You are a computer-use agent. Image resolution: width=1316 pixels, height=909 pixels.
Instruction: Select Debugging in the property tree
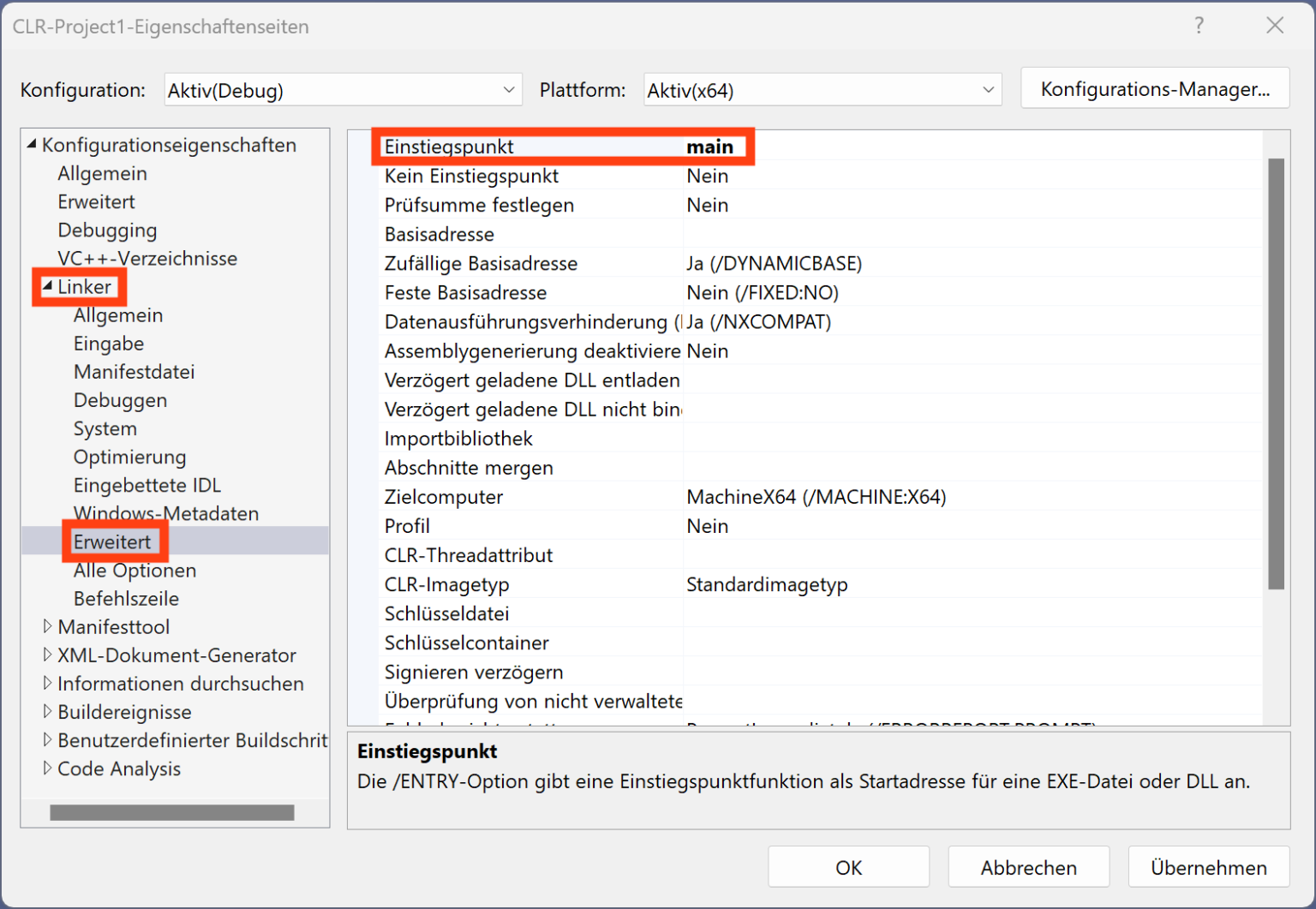coord(107,230)
